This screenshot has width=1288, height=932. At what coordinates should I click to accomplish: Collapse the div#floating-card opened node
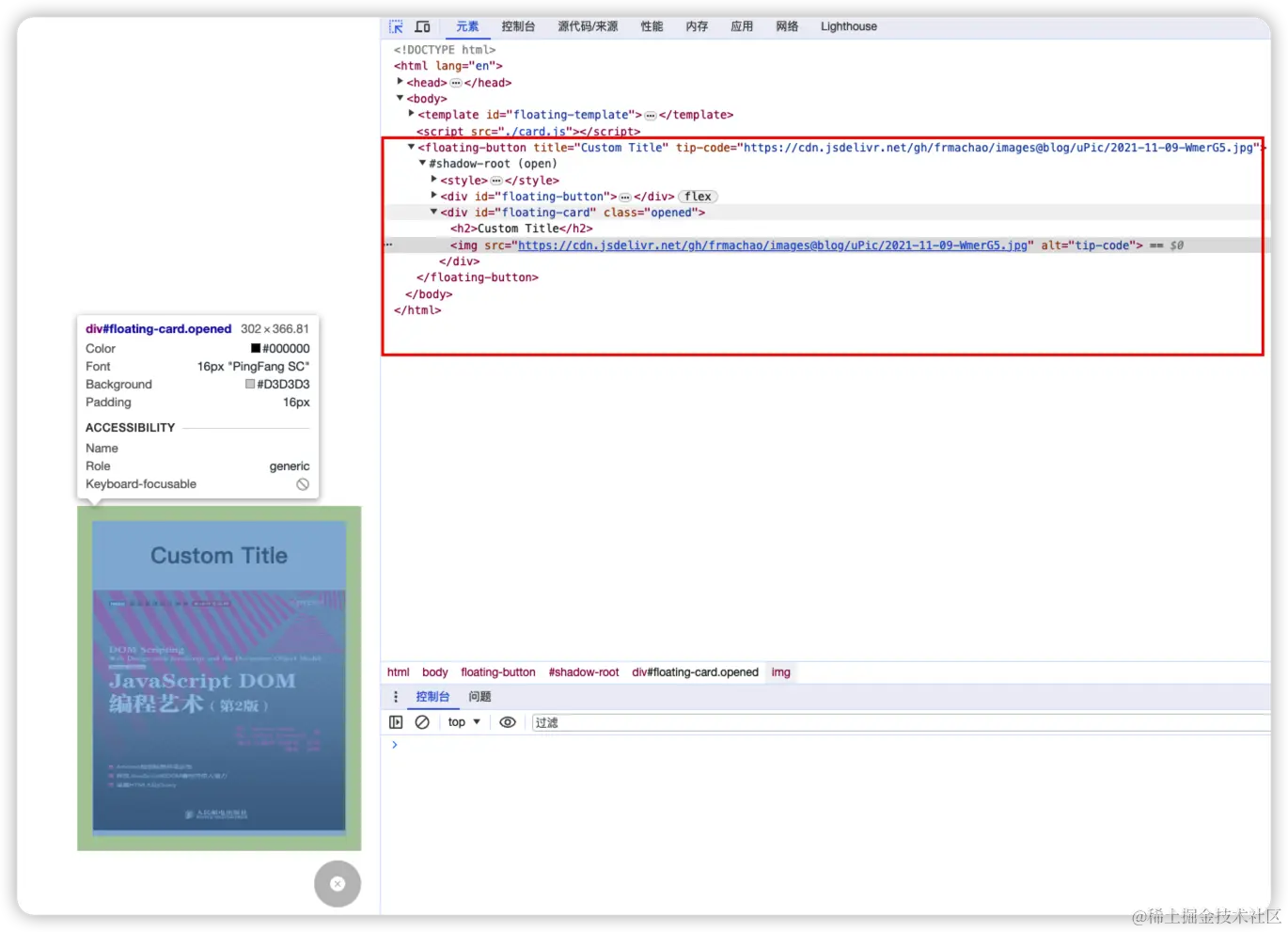coord(433,212)
